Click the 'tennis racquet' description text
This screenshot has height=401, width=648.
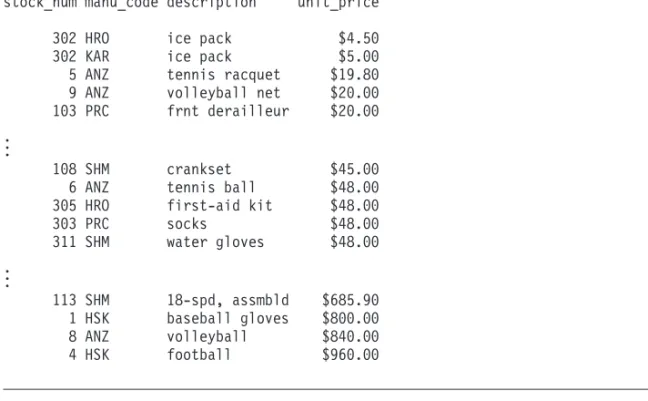(224, 75)
